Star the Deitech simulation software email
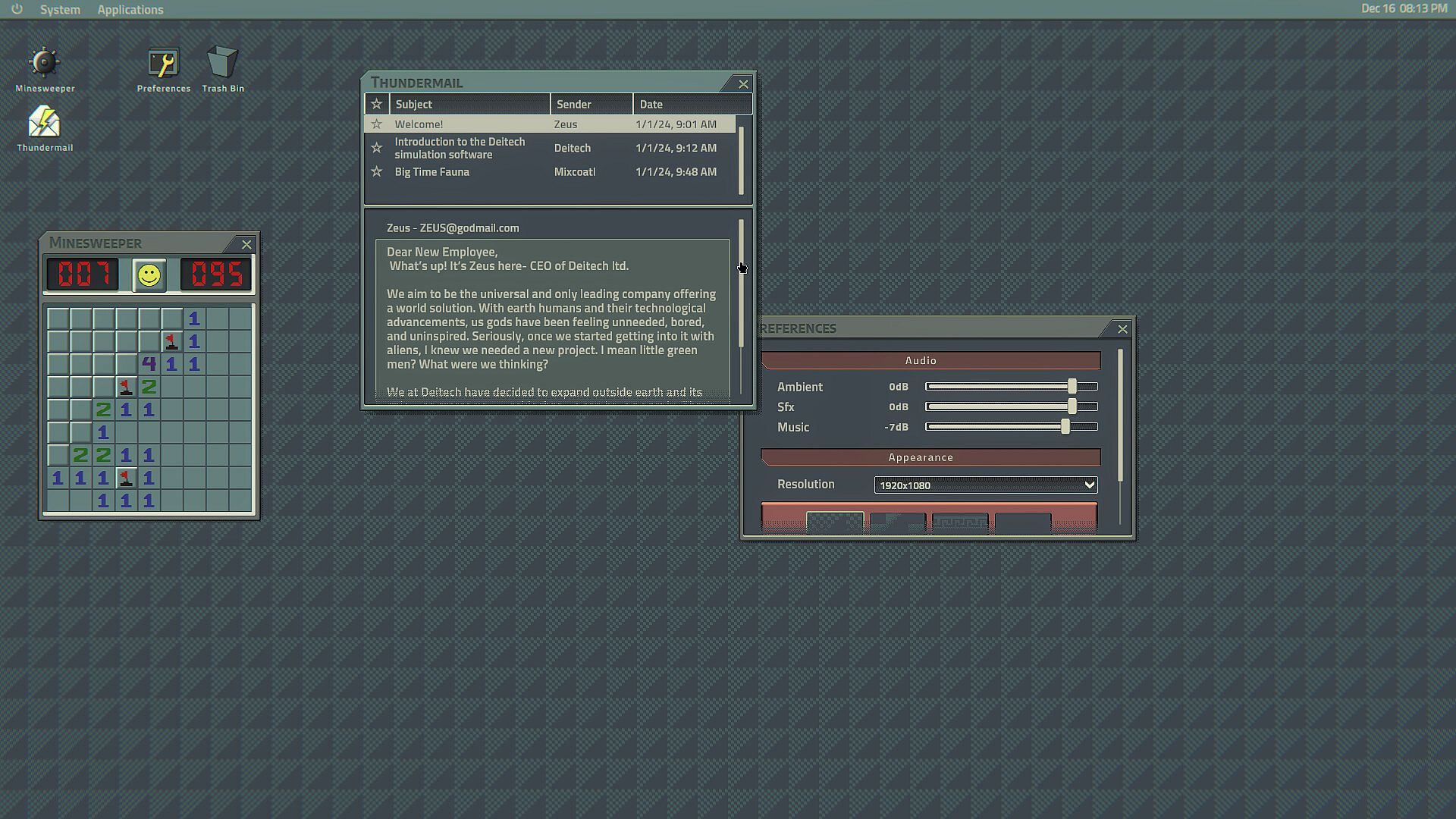Screen dimensions: 1456x819 pos(376,148)
